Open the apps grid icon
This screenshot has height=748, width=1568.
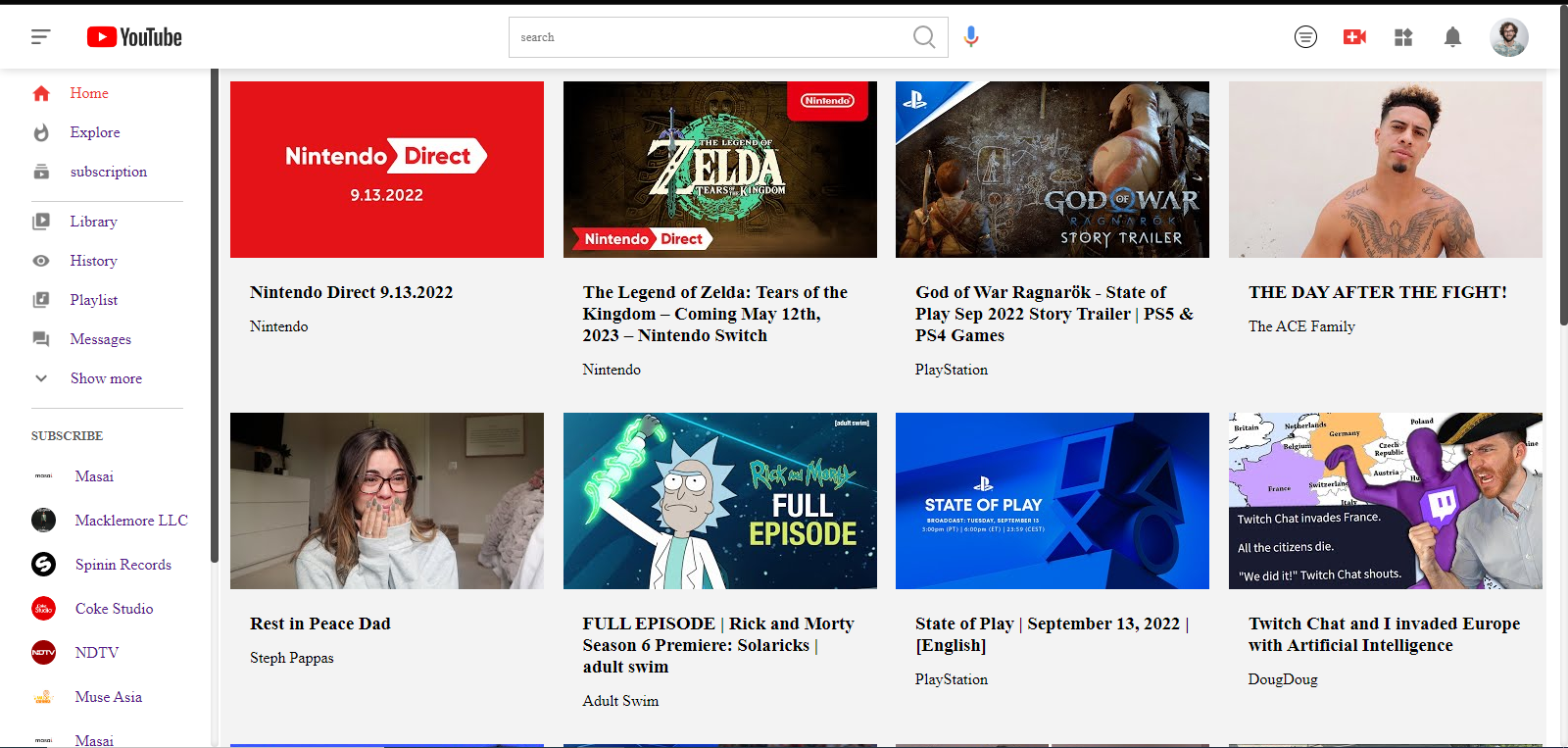pos(1403,37)
